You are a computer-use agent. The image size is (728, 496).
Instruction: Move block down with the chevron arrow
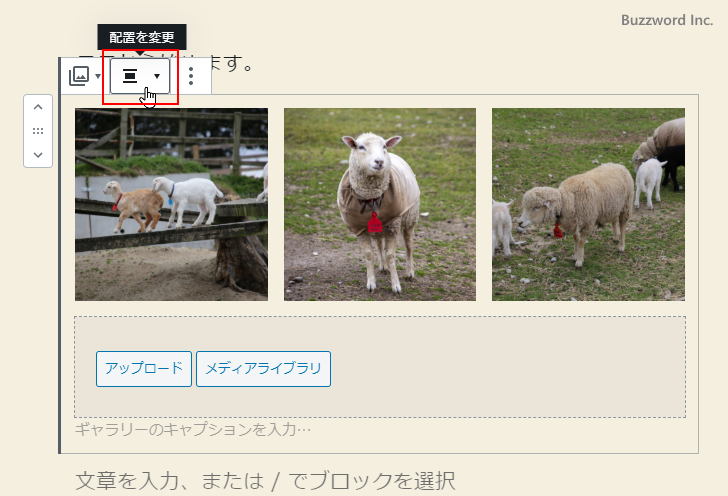click(x=38, y=155)
